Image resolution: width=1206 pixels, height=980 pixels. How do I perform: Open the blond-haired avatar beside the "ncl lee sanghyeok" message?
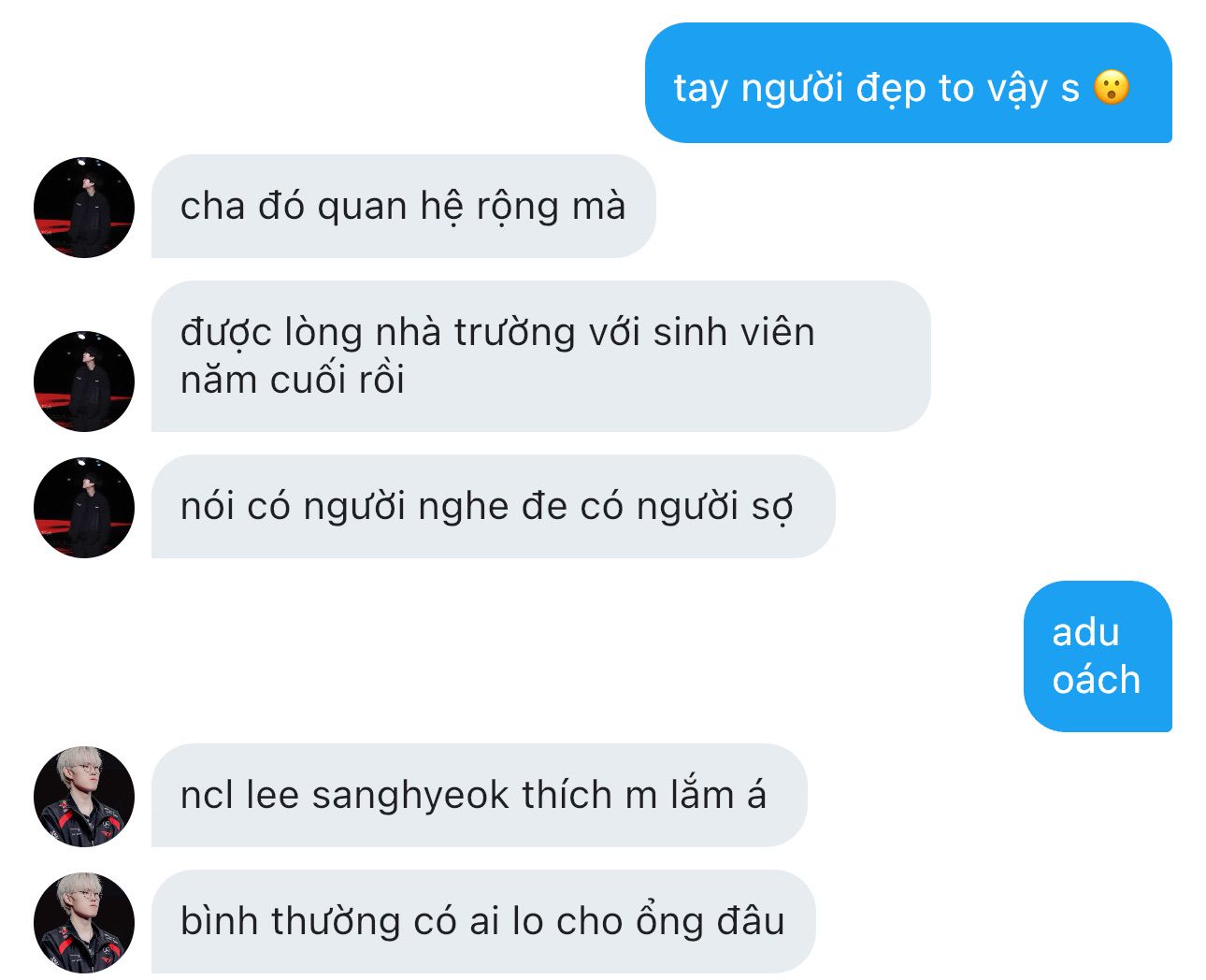point(84,797)
